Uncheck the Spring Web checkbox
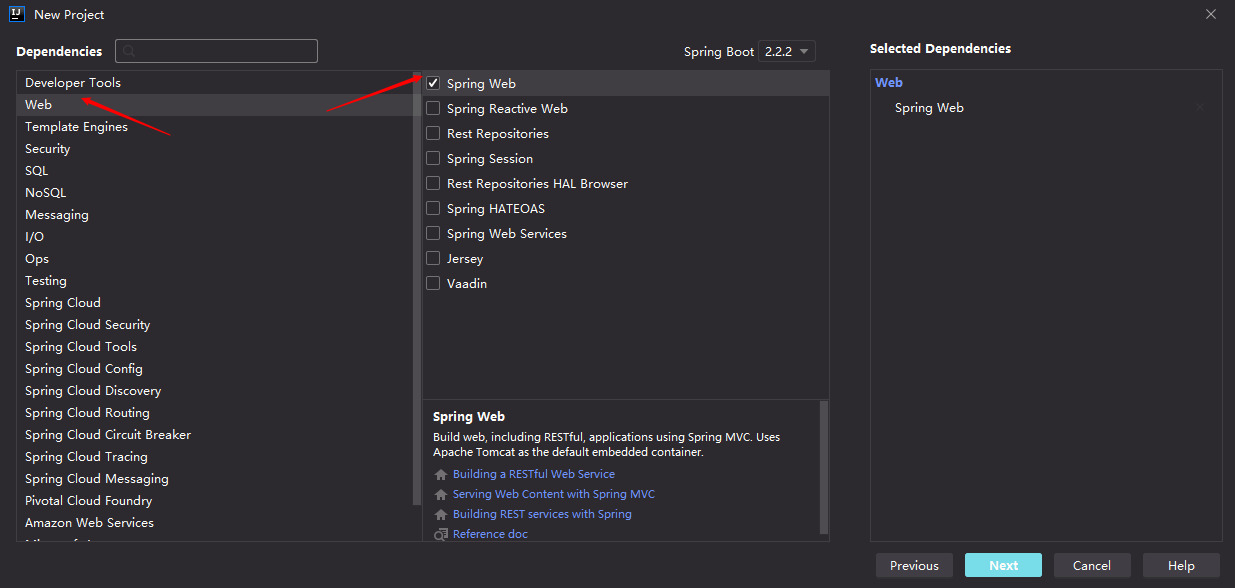The height and width of the screenshot is (588, 1235). click(x=433, y=83)
